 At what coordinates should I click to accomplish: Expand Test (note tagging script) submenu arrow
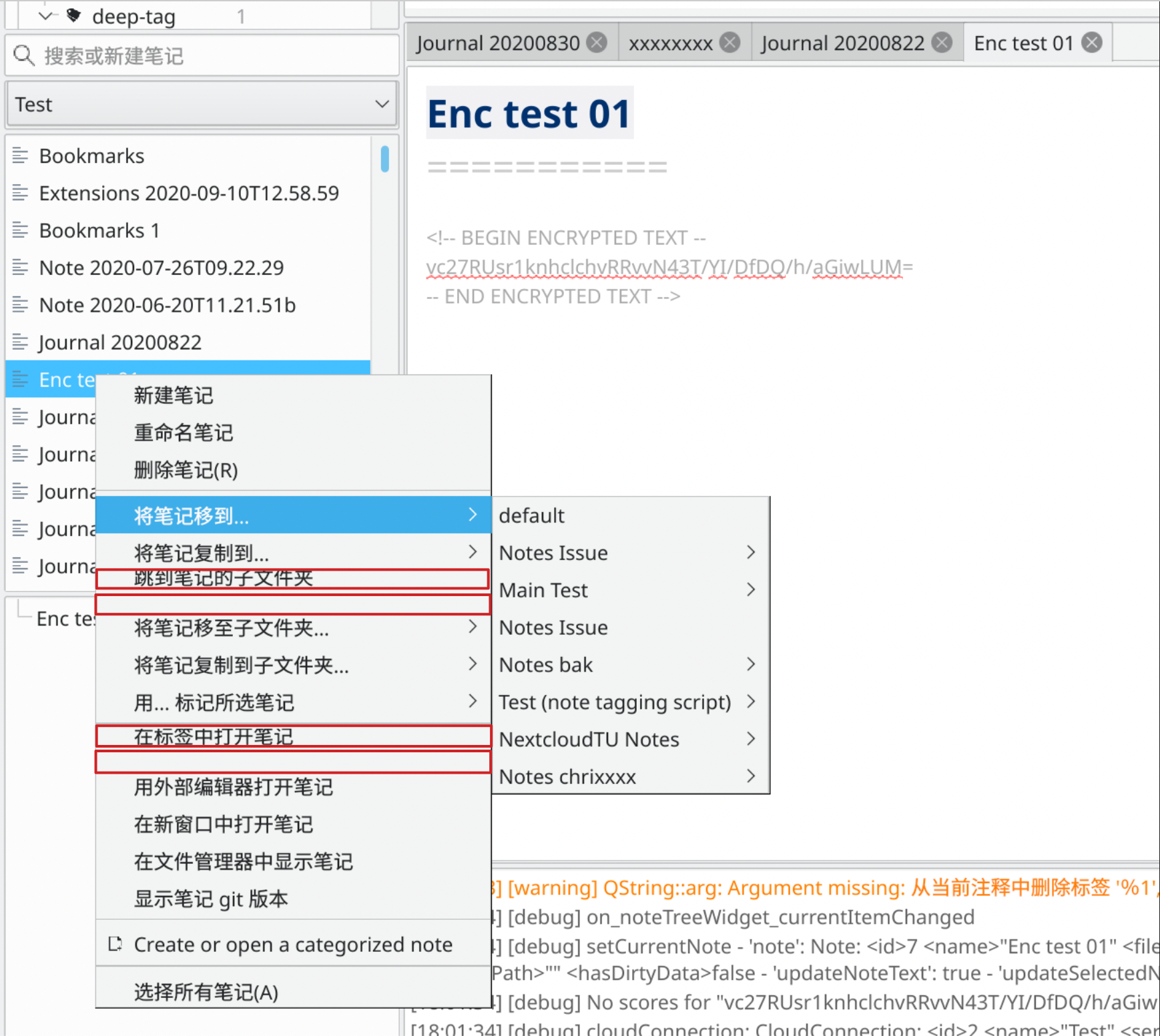click(751, 702)
